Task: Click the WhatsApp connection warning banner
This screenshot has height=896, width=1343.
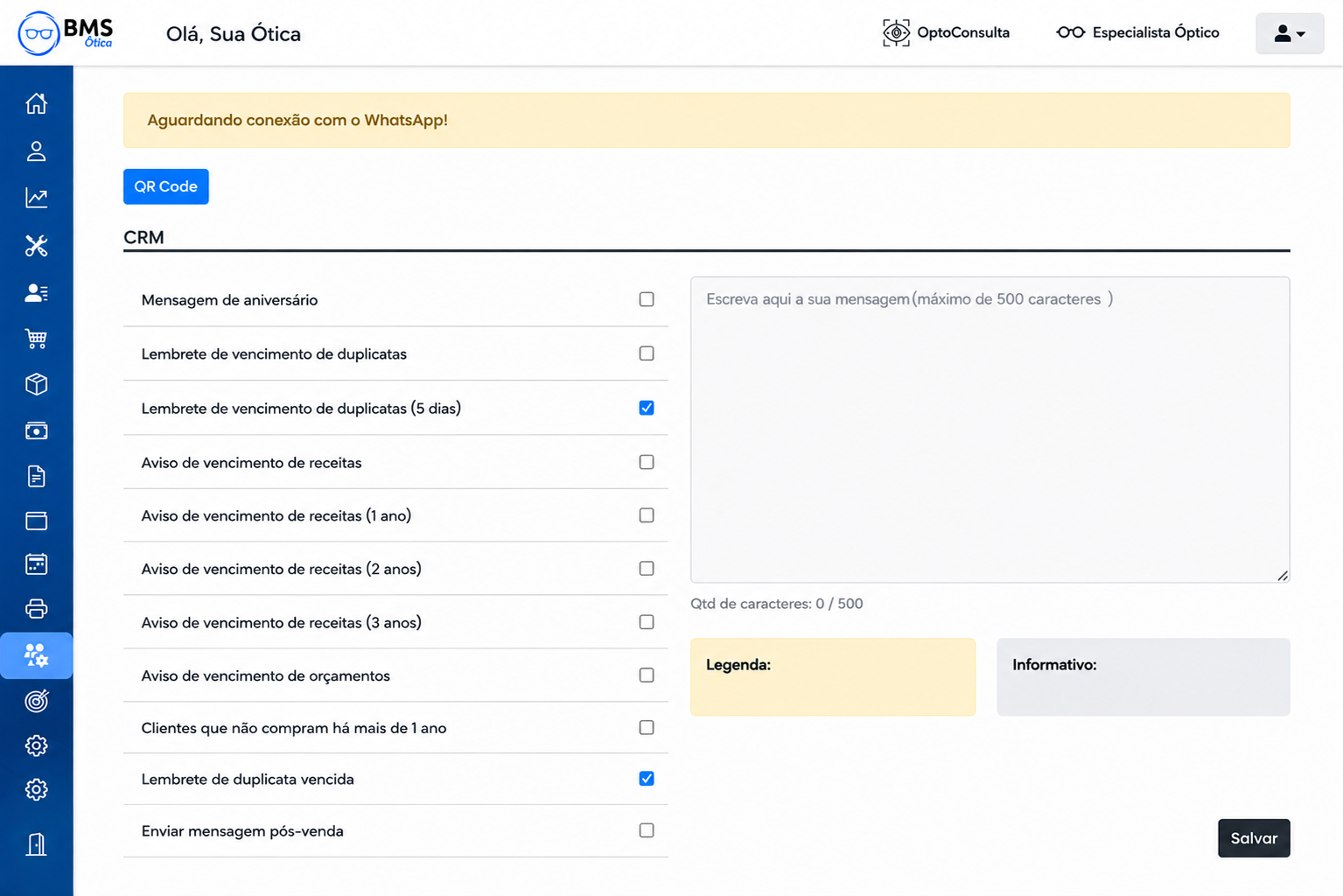Action: tap(707, 120)
